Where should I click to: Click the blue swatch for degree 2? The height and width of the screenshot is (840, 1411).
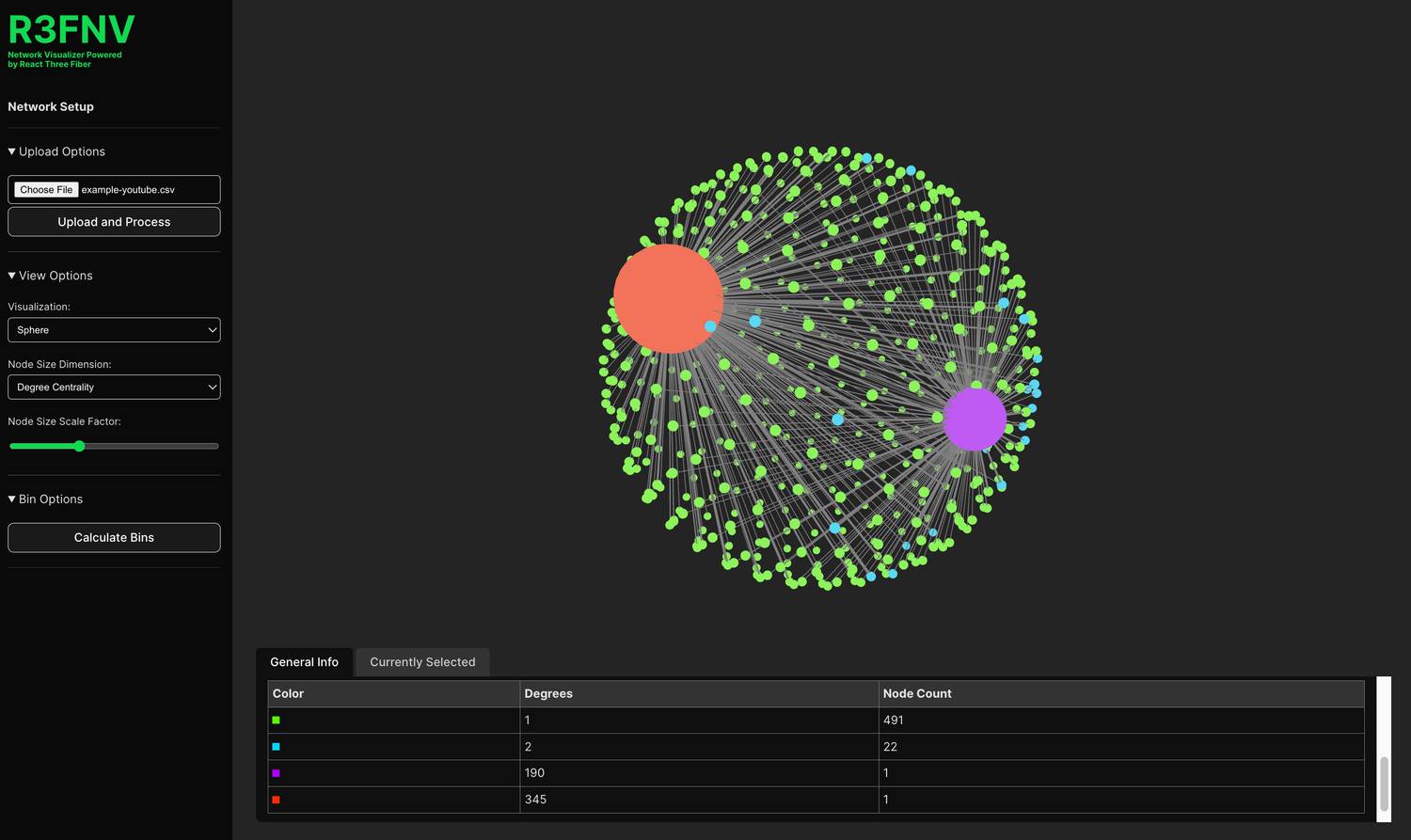(x=276, y=747)
